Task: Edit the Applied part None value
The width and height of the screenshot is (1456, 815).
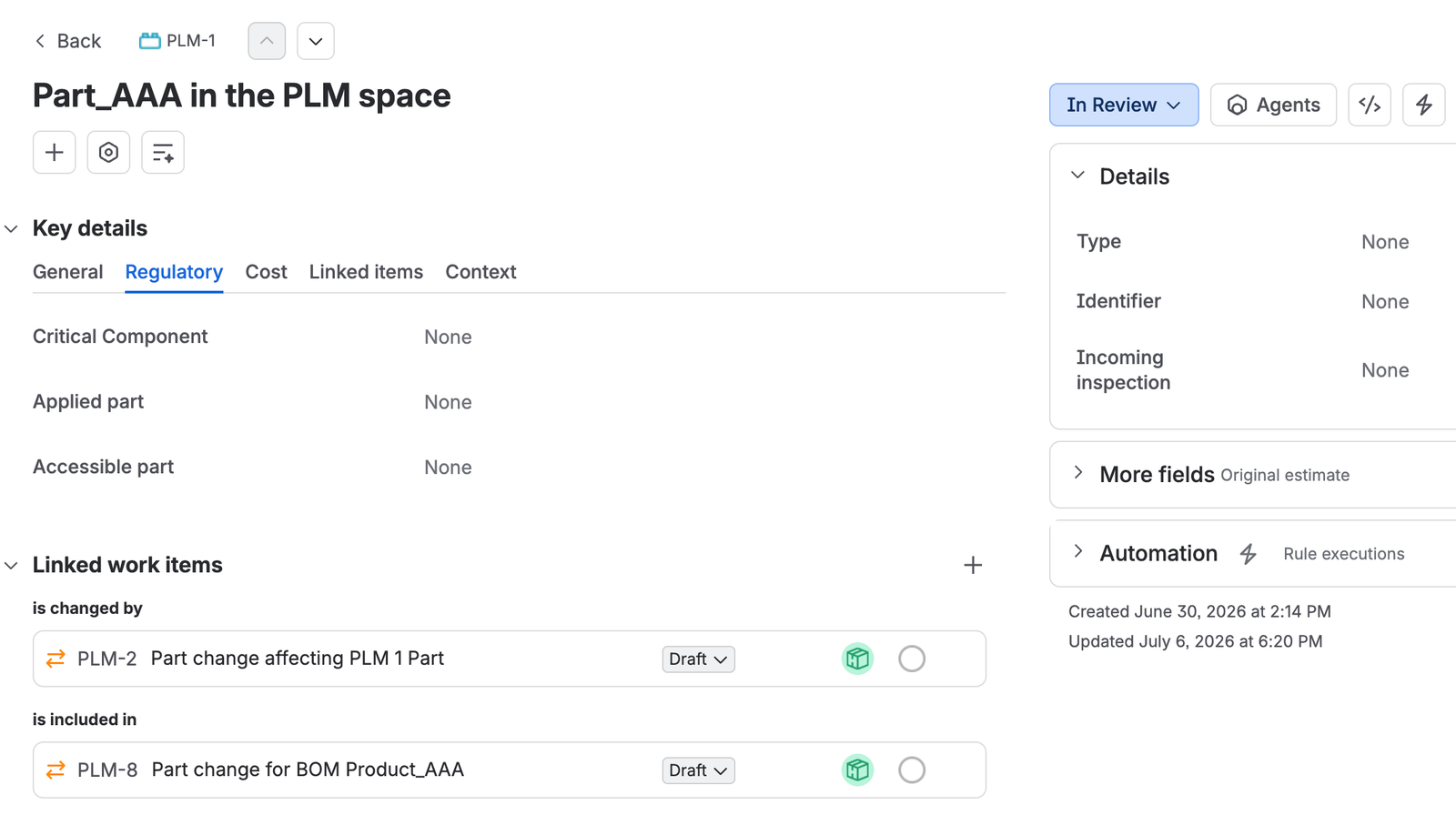Action: click(448, 402)
